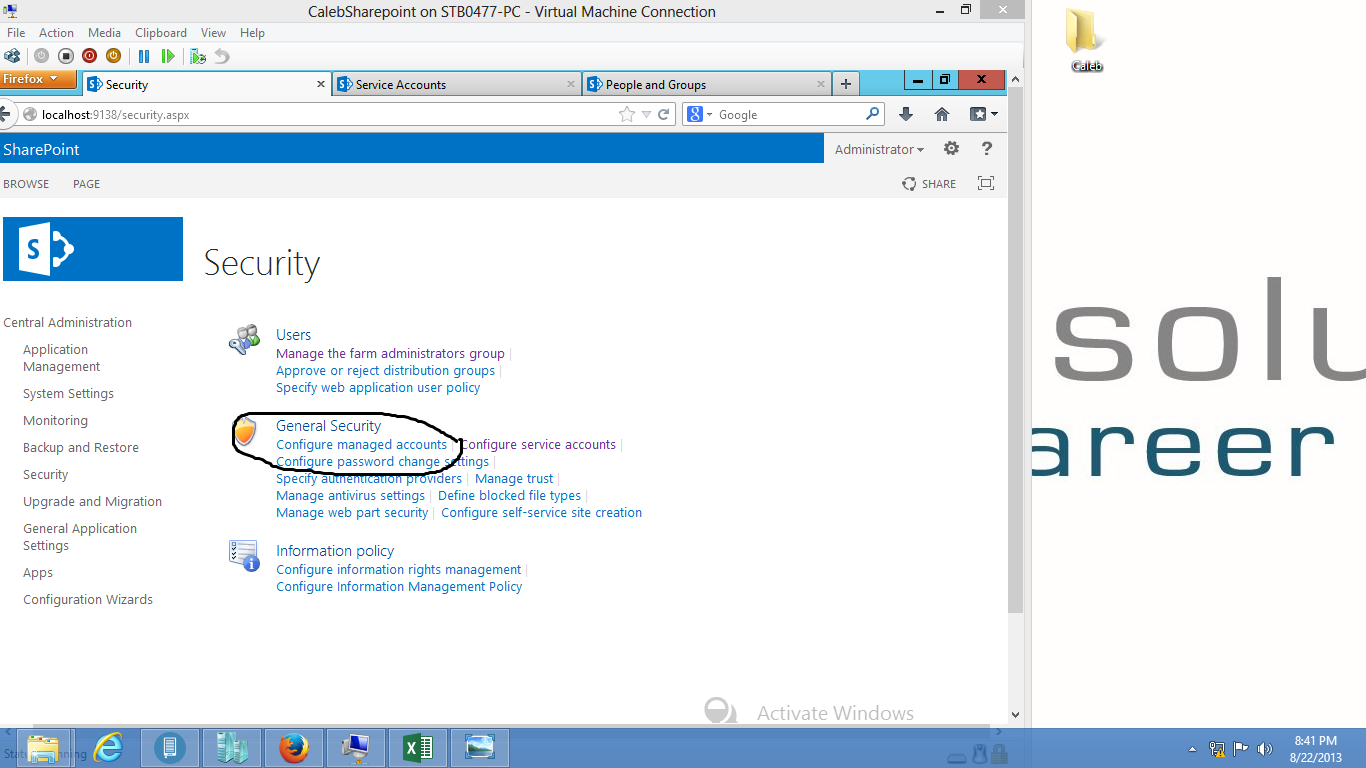Open the Firefox application menu button

coord(38,79)
